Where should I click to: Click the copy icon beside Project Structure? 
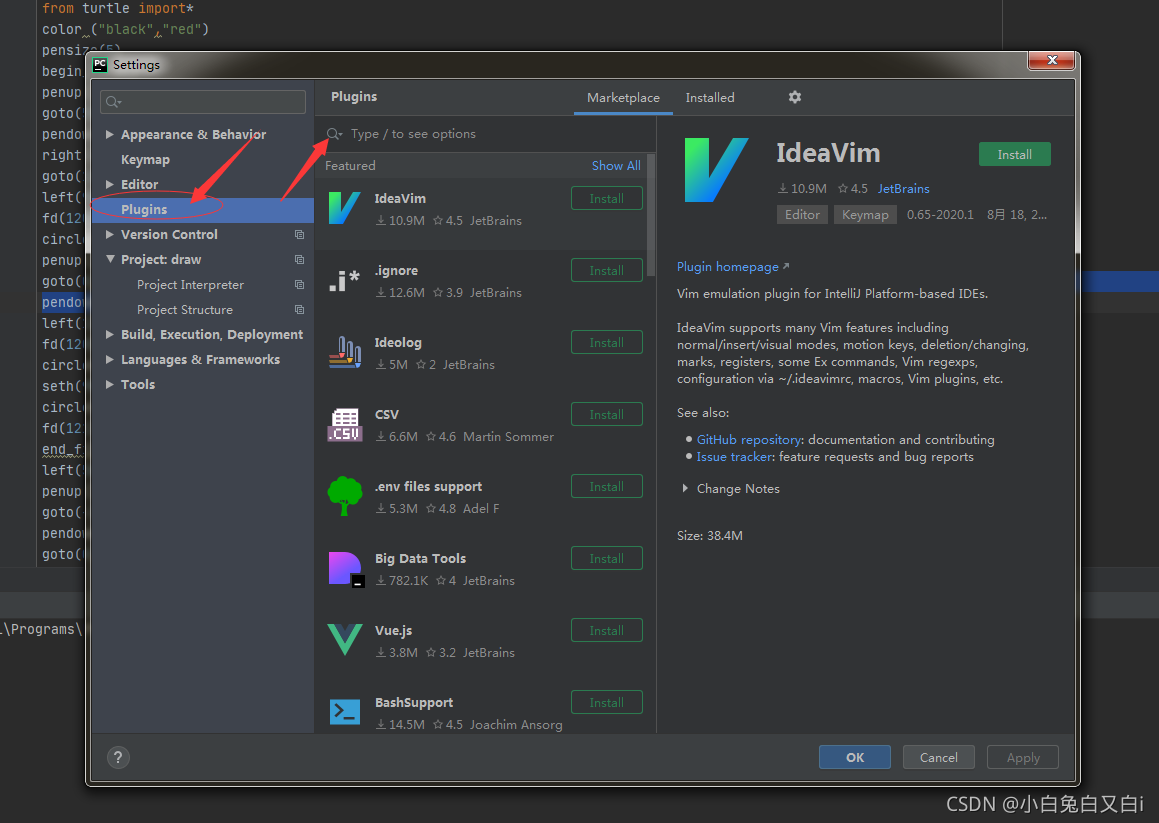click(299, 310)
